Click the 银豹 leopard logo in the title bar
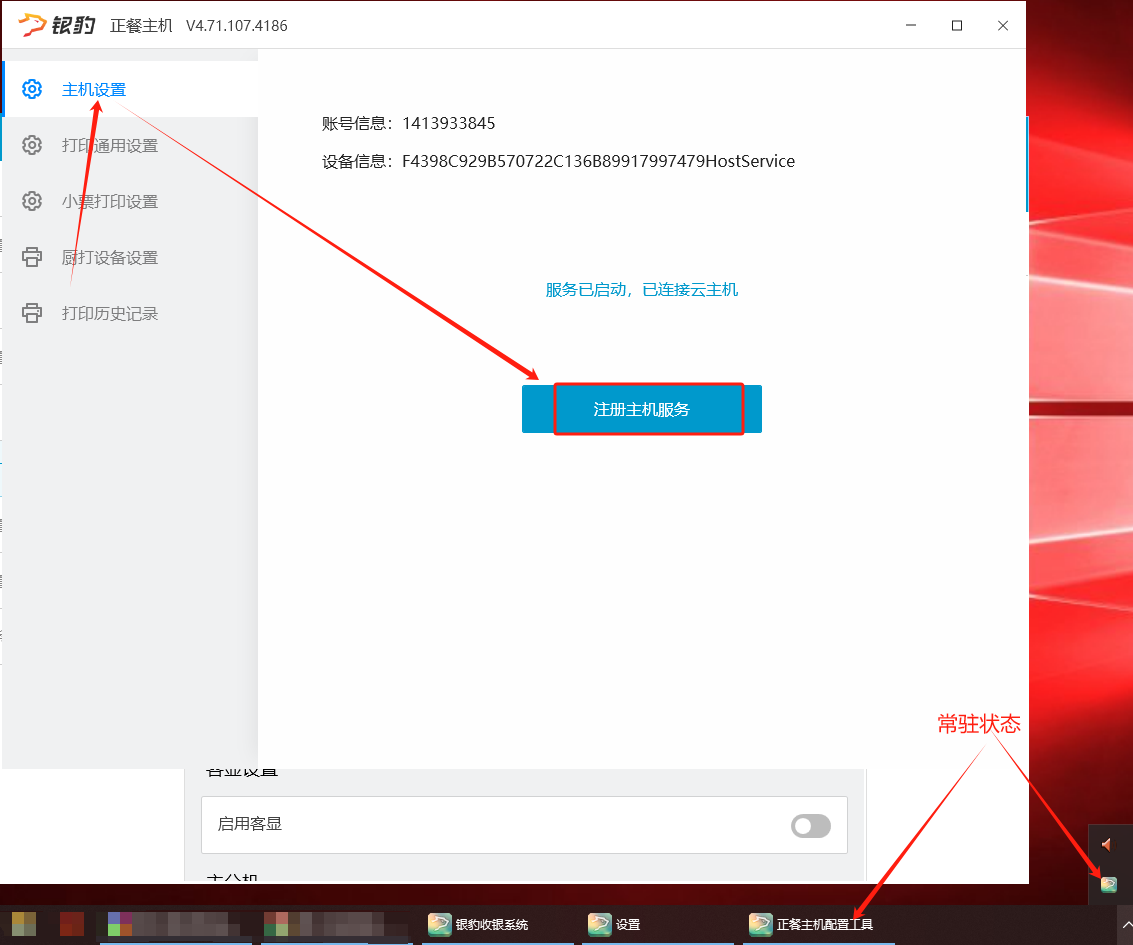The width and height of the screenshot is (1133, 945). click(x=56, y=25)
